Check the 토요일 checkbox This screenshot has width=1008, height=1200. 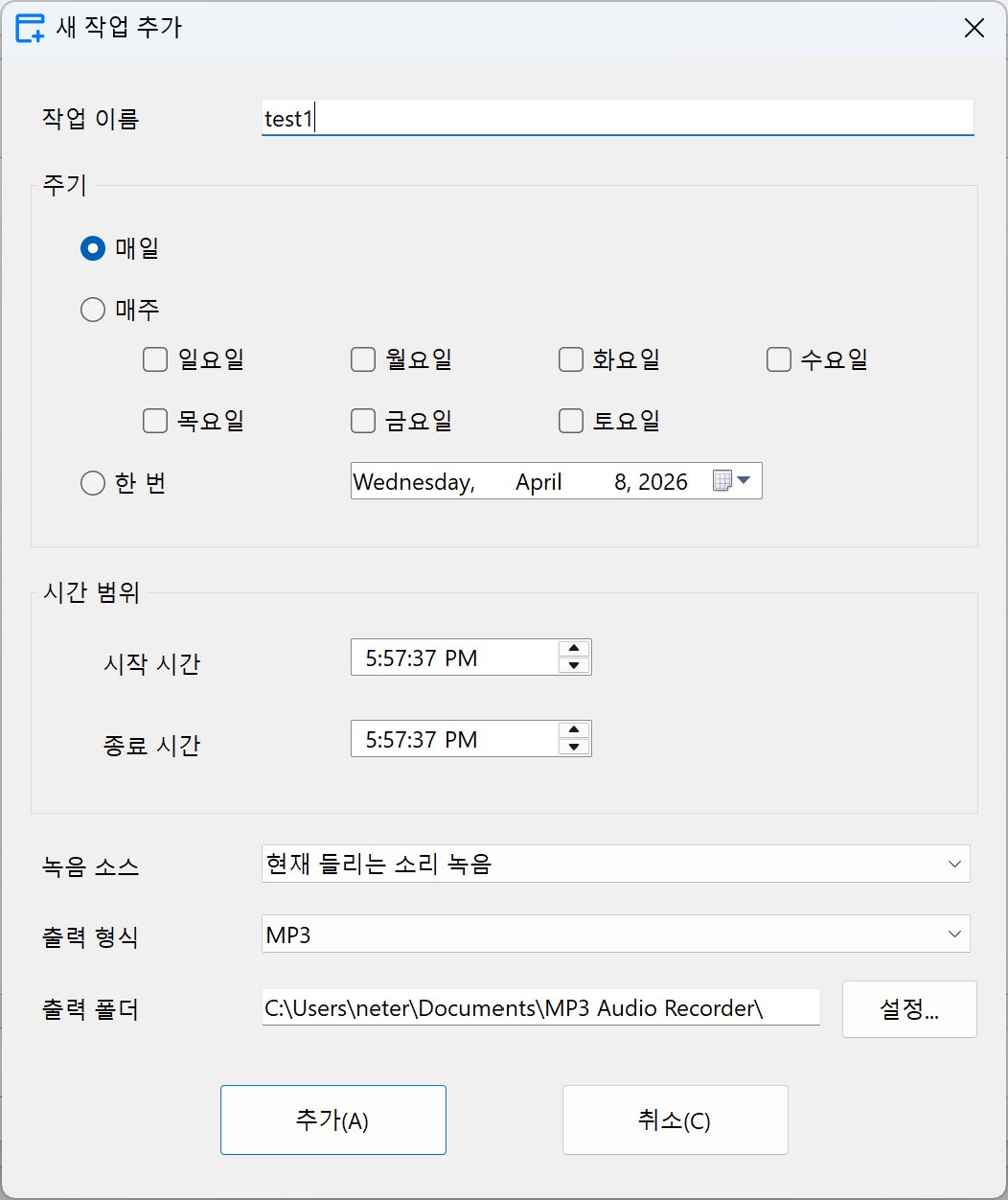coord(571,421)
